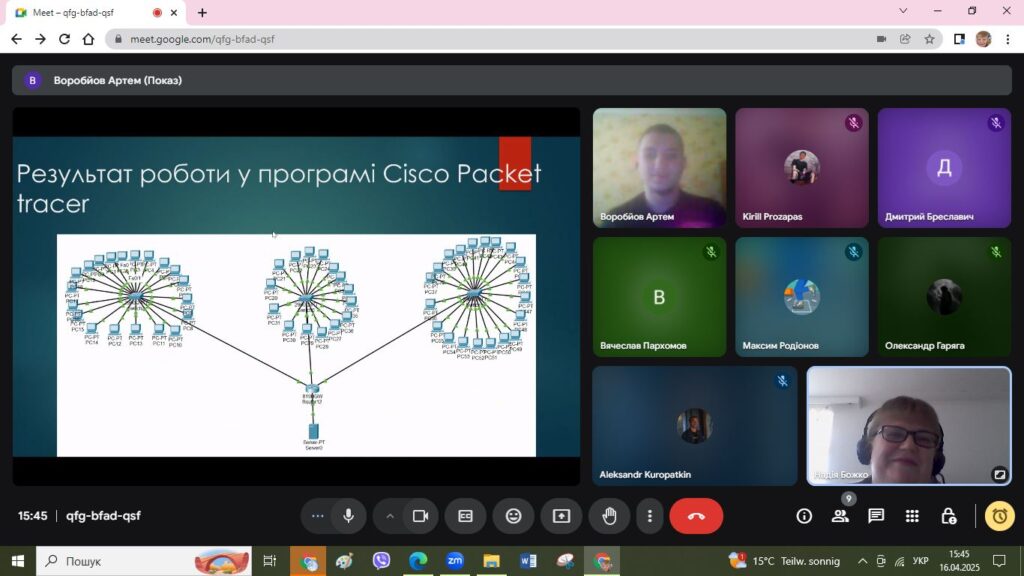Viewport: 1024px width, 576px height.
Task: Leave the call with red hang-up button
Action: 696,516
